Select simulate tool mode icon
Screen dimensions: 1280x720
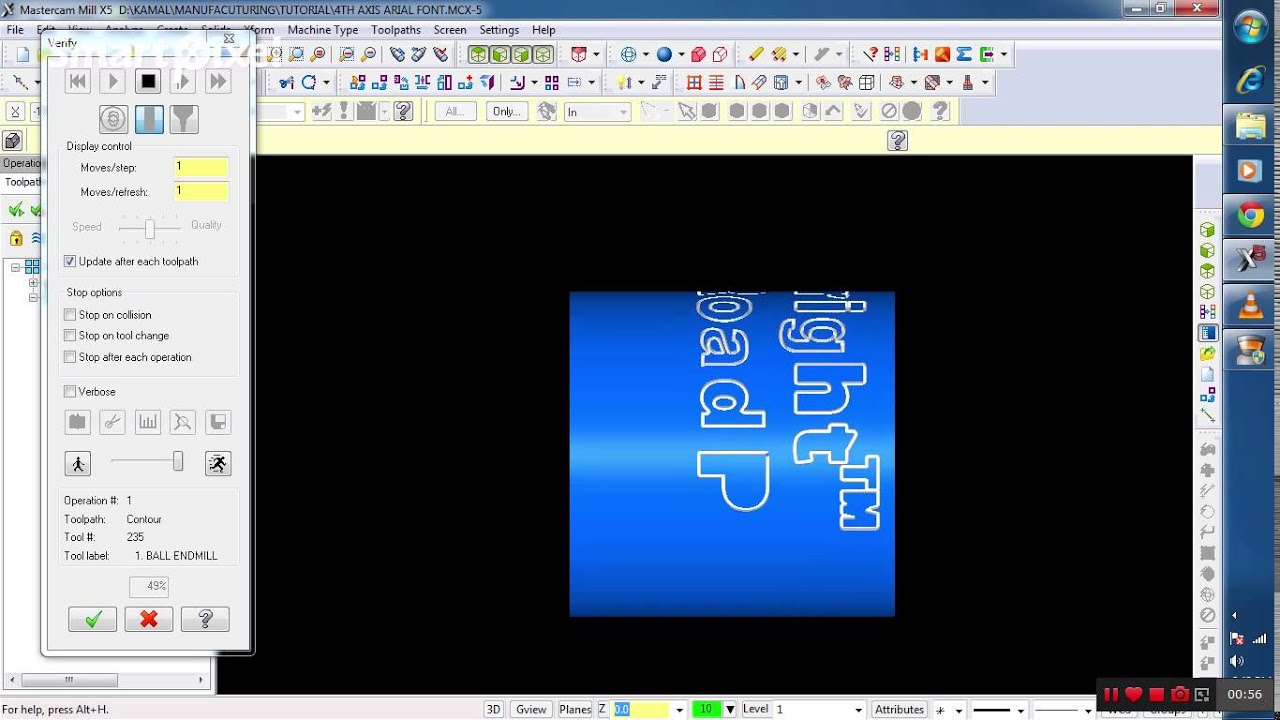tap(148, 120)
